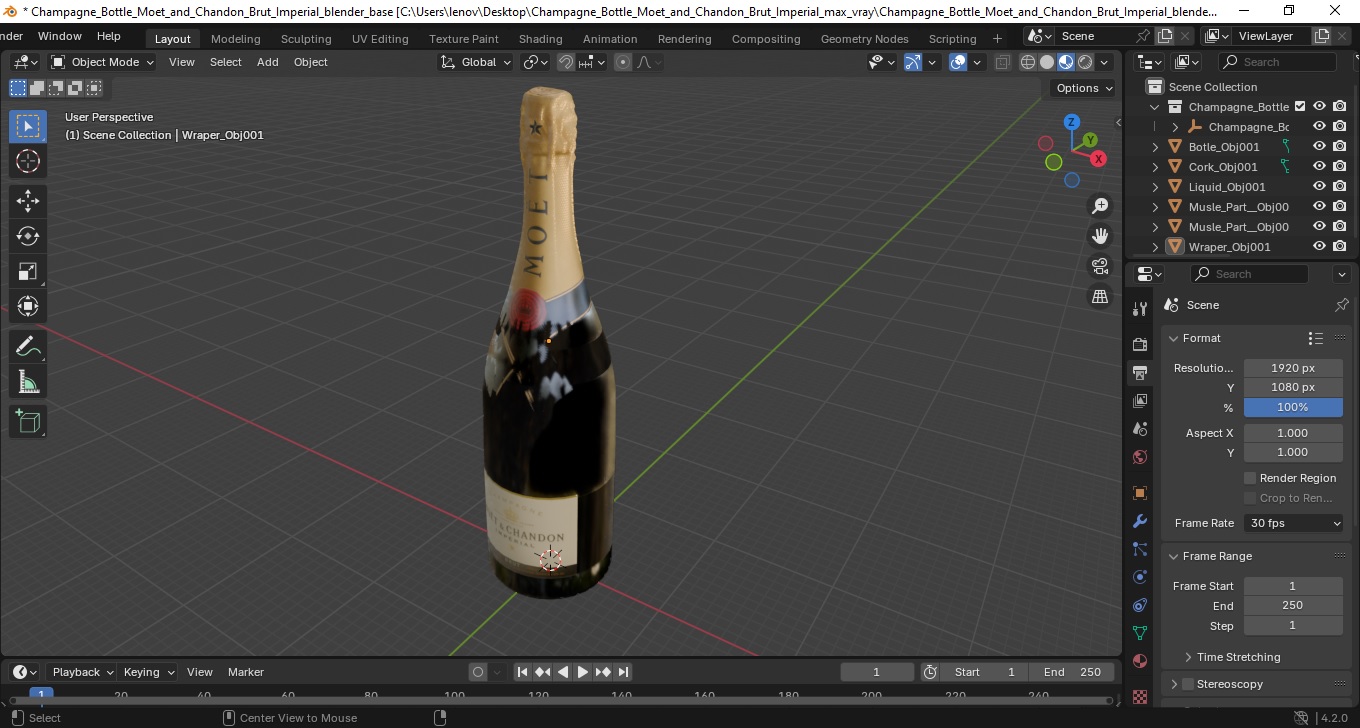1360x728 pixels.
Task: Switch to rendered viewport shading
Action: point(1085,62)
